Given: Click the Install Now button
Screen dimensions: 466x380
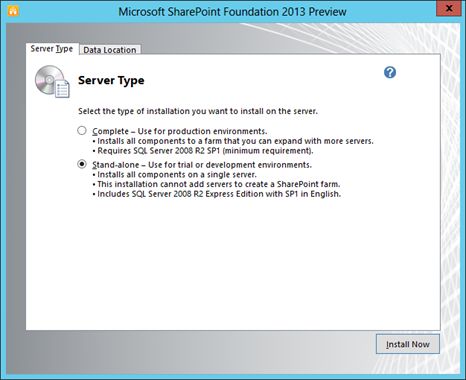Looking at the screenshot, I should coord(408,344).
